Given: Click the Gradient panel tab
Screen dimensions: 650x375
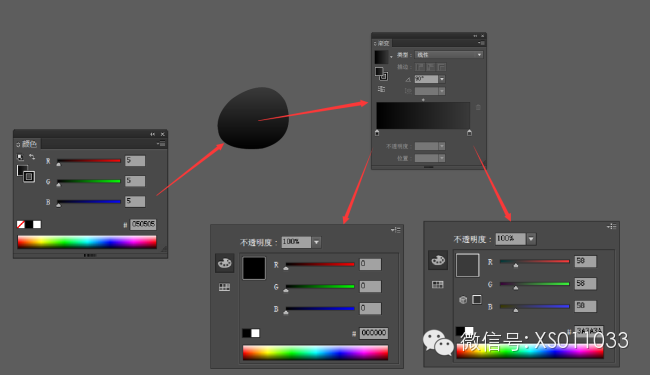Looking at the screenshot, I should (382, 43).
